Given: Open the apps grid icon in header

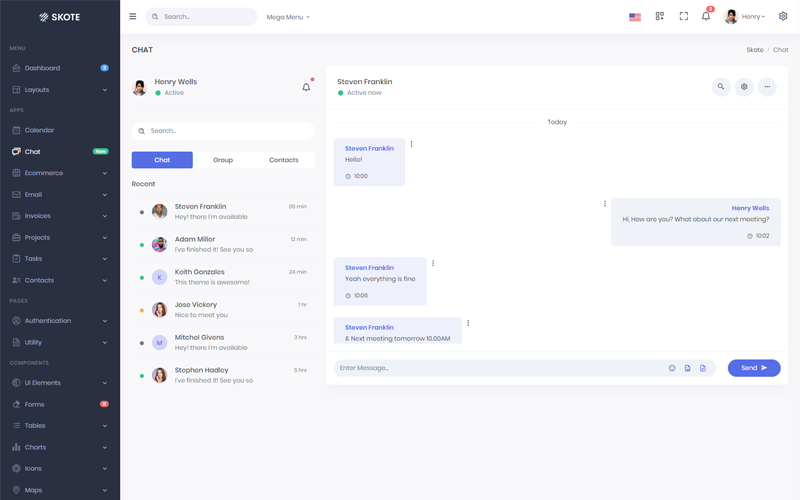Looking at the screenshot, I should [660, 17].
